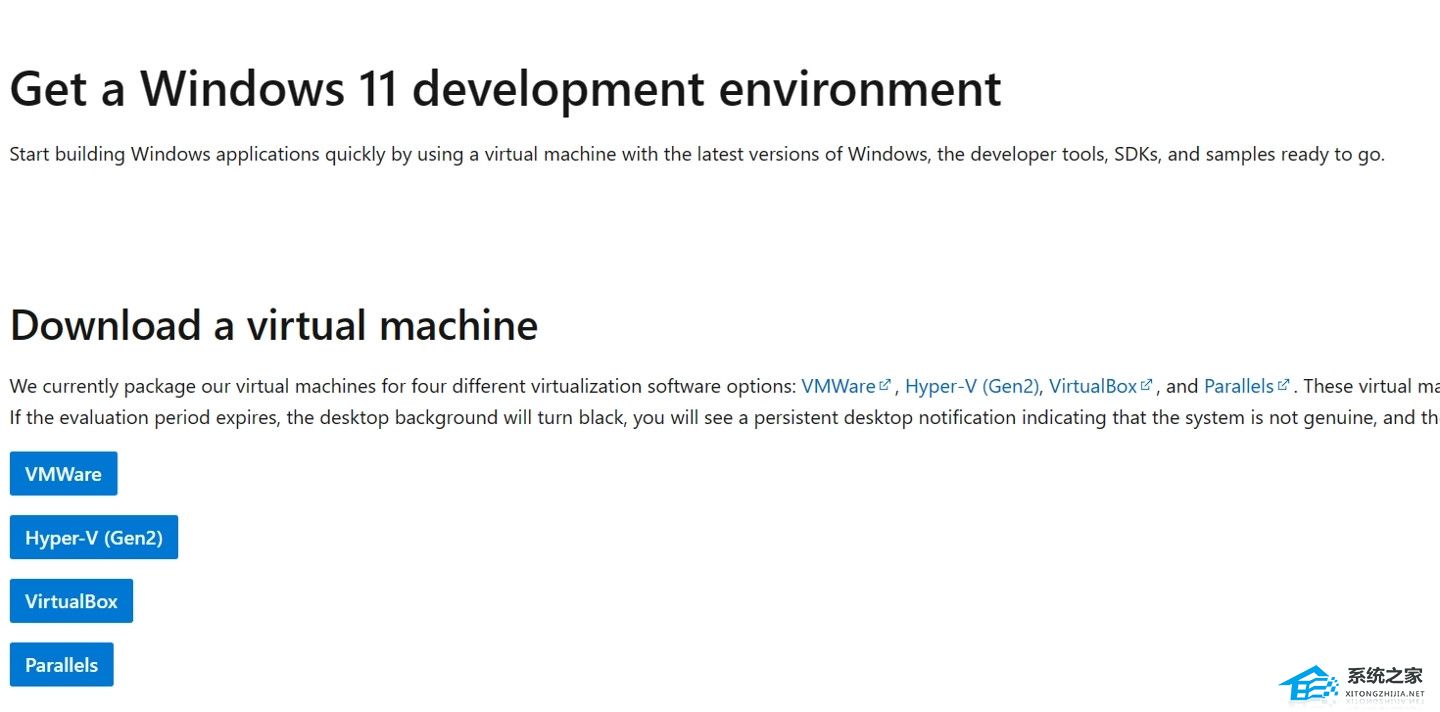Click the 'Start building Windows applications' intro sentence
This screenshot has width=1440, height=712.
[x=696, y=154]
